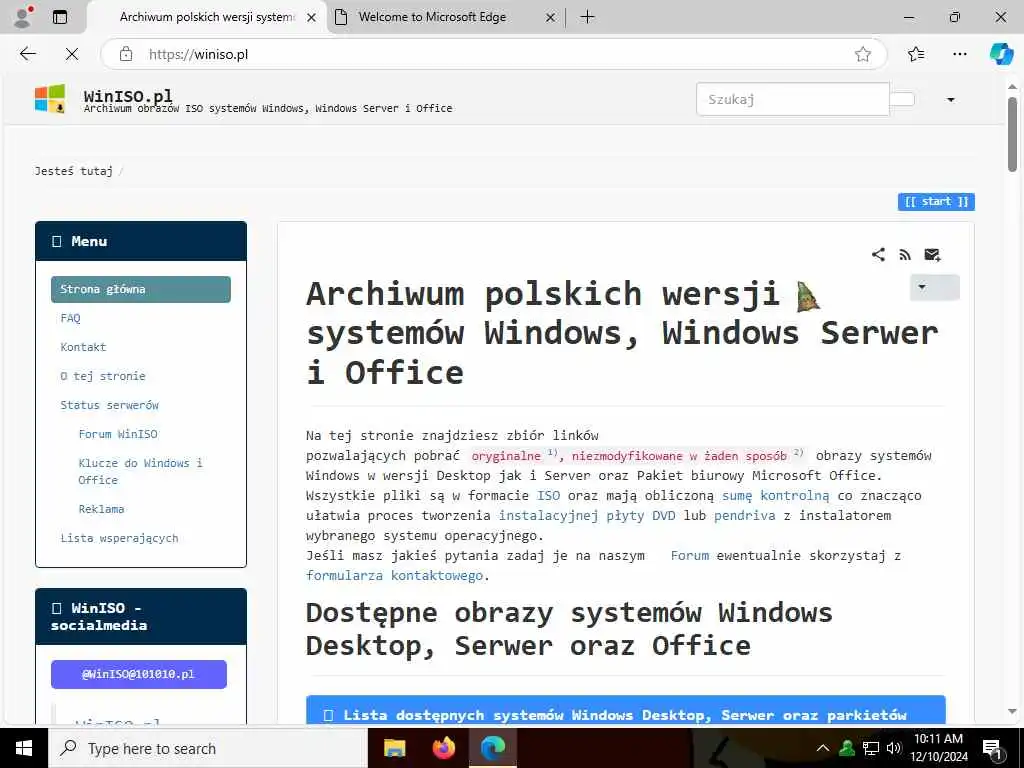Click the search submit button beside Szukaj
The height and width of the screenshot is (768, 1024).
(x=902, y=99)
